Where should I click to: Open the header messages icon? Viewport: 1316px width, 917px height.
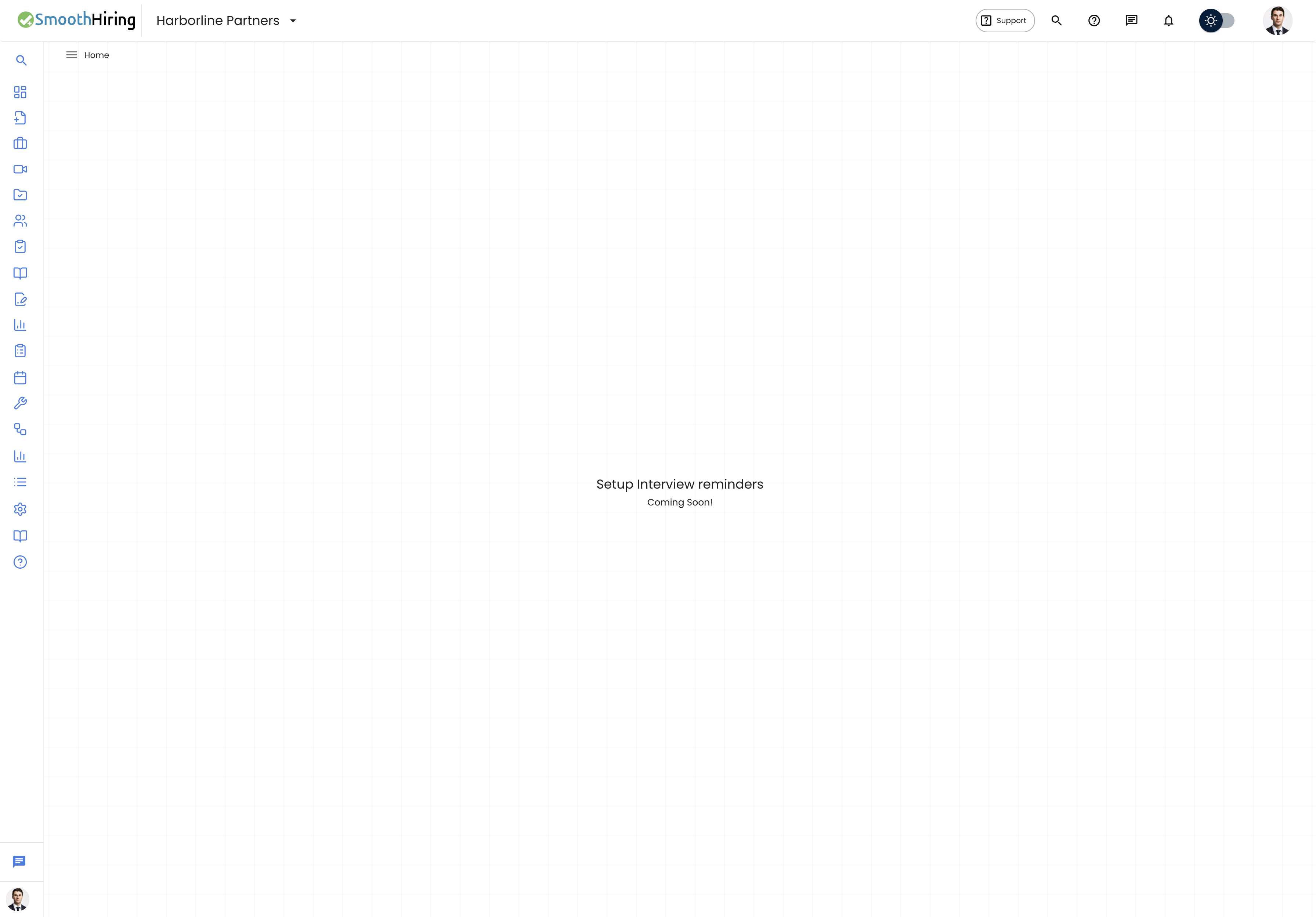coord(1131,21)
